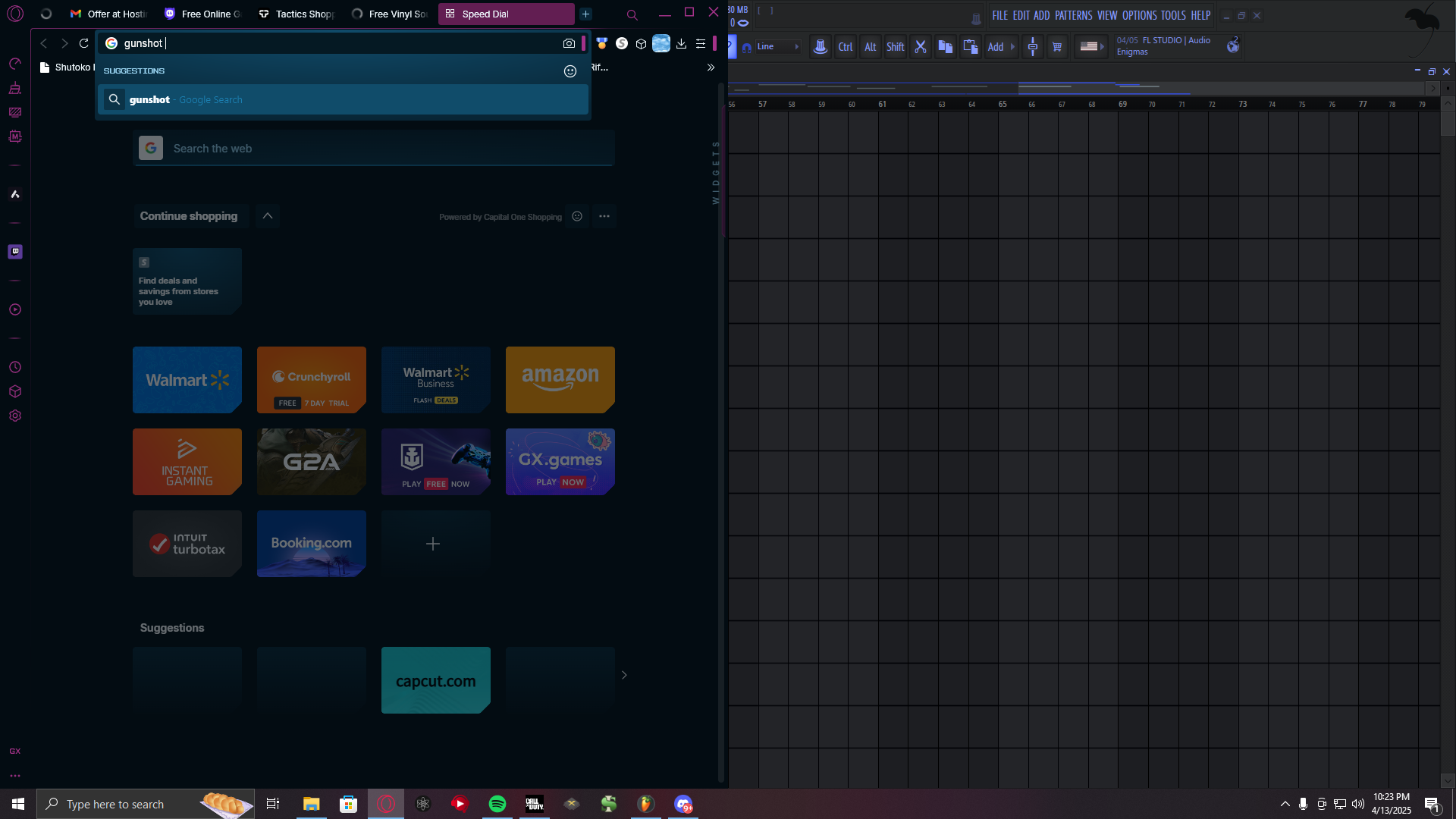The width and height of the screenshot is (1456, 819).
Task: Open Twitch in the Opera GX sidebar
Action: pyautogui.click(x=15, y=252)
